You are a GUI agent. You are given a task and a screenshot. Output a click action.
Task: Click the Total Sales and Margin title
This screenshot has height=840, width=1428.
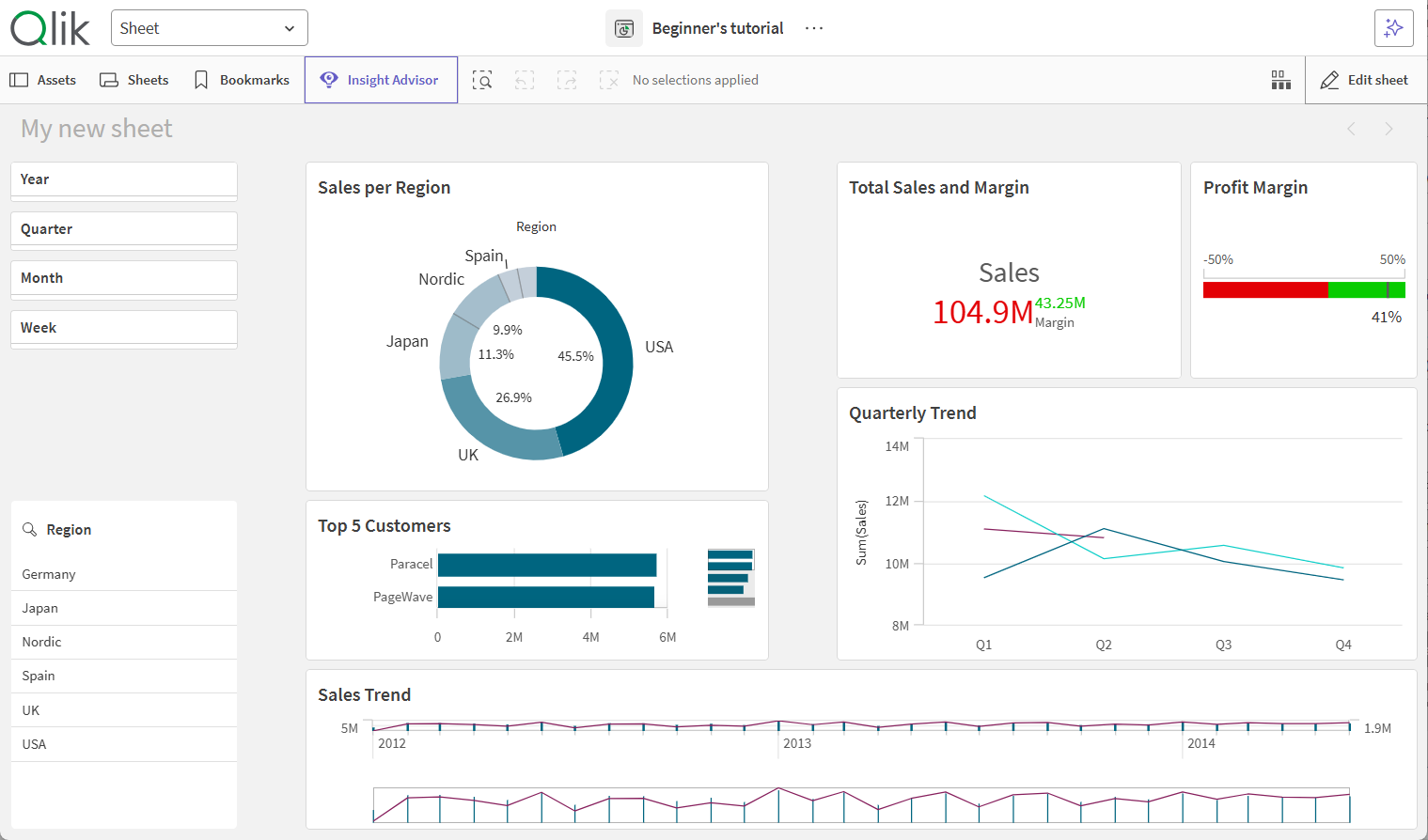click(x=938, y=188)
